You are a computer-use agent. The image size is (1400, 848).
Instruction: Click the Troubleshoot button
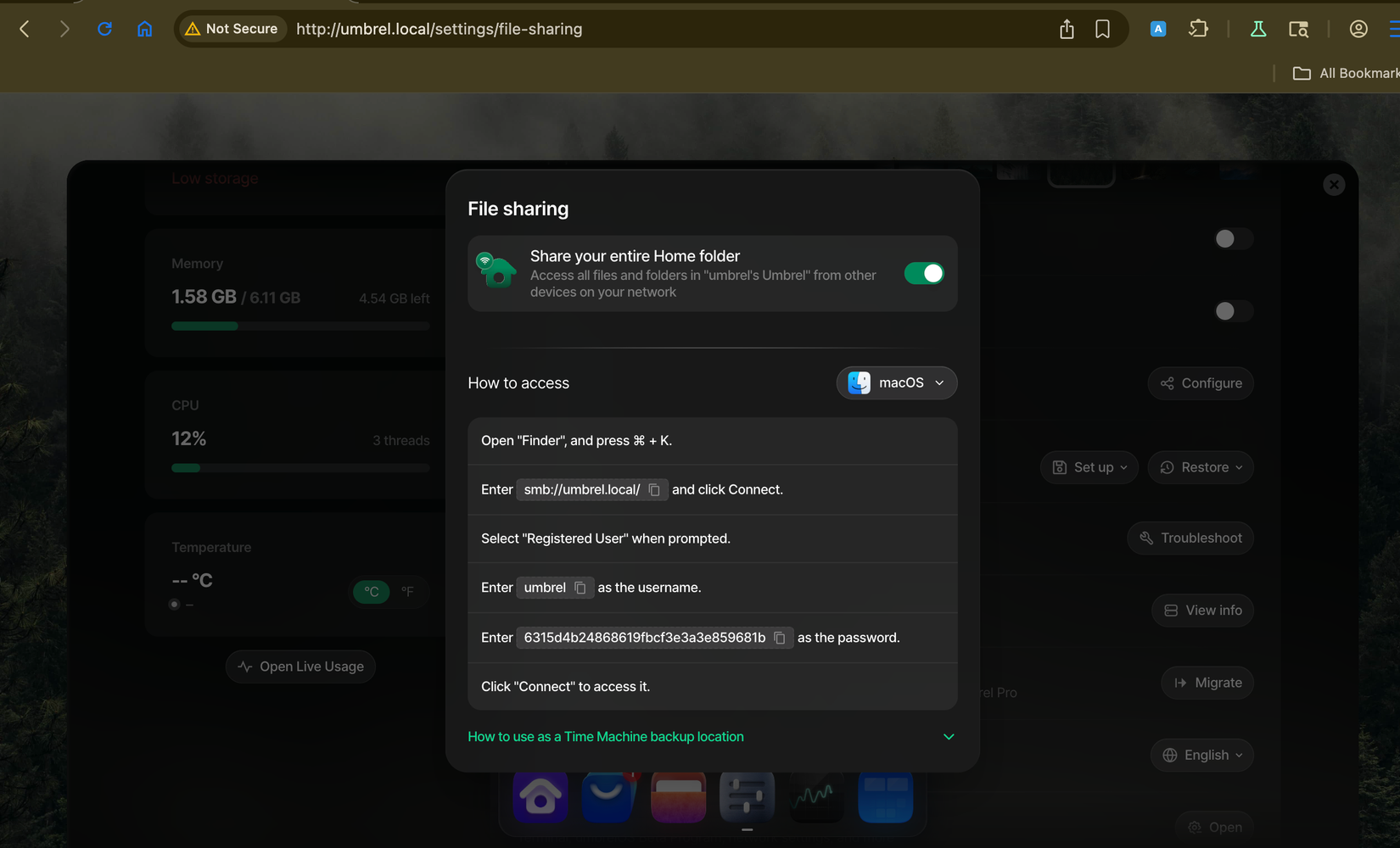coord(1190,538)
